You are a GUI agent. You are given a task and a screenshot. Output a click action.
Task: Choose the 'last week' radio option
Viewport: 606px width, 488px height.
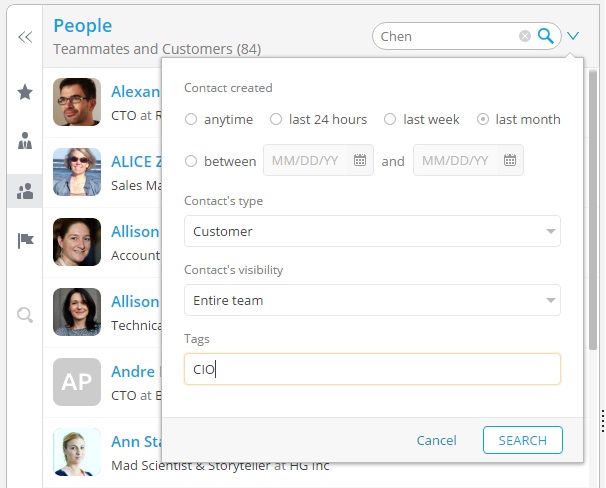click(x=390, y=119)
